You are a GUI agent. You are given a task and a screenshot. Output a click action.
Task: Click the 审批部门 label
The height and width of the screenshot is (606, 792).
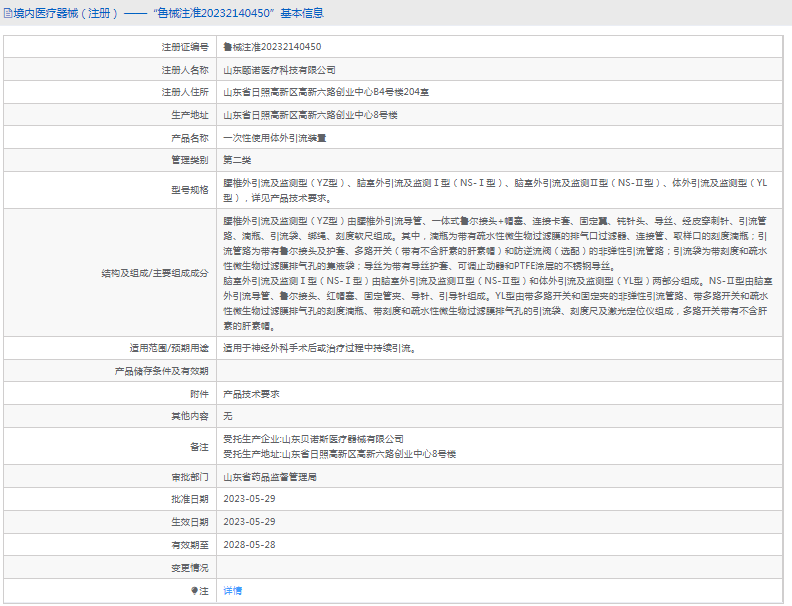(x=189, y=477)
